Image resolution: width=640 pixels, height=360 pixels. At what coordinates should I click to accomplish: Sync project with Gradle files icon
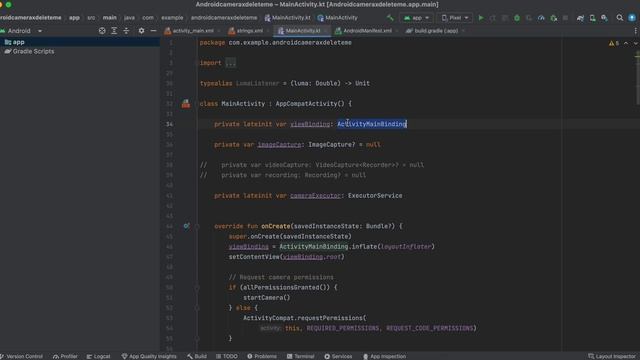click(580, 18)
